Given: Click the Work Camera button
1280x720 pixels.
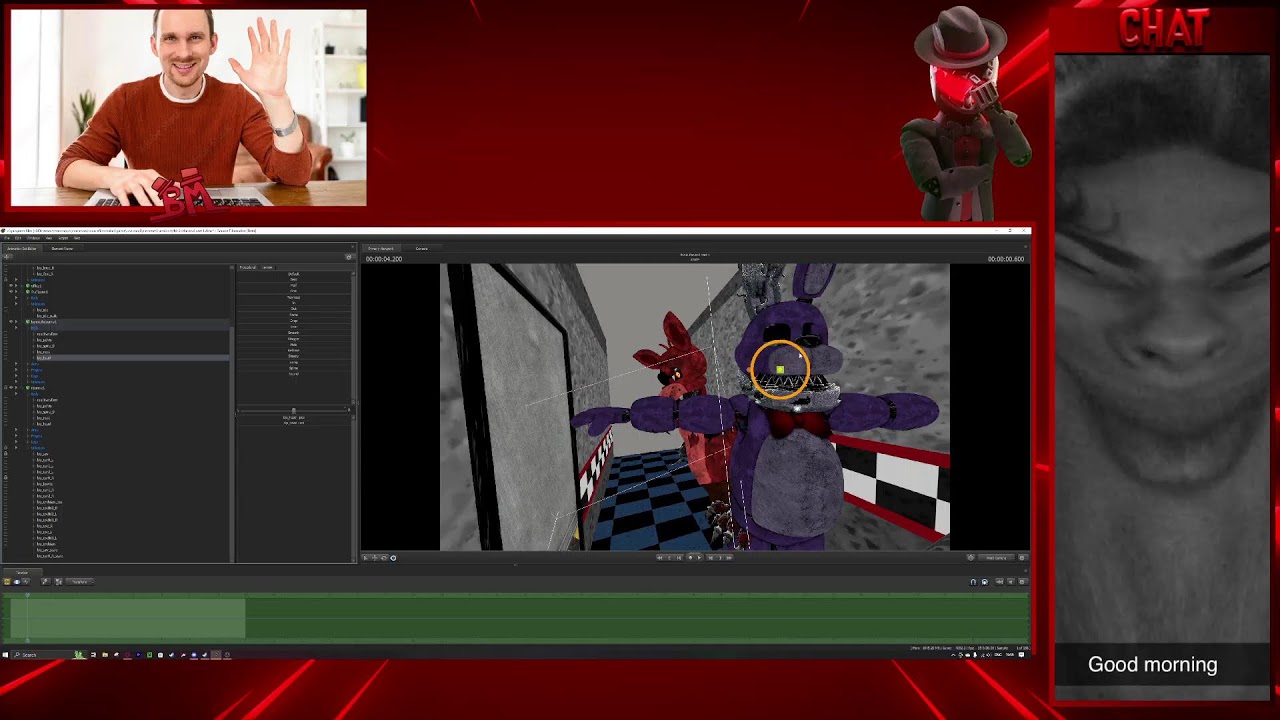Looking at the screenshot, I should (x=994, y=558).
